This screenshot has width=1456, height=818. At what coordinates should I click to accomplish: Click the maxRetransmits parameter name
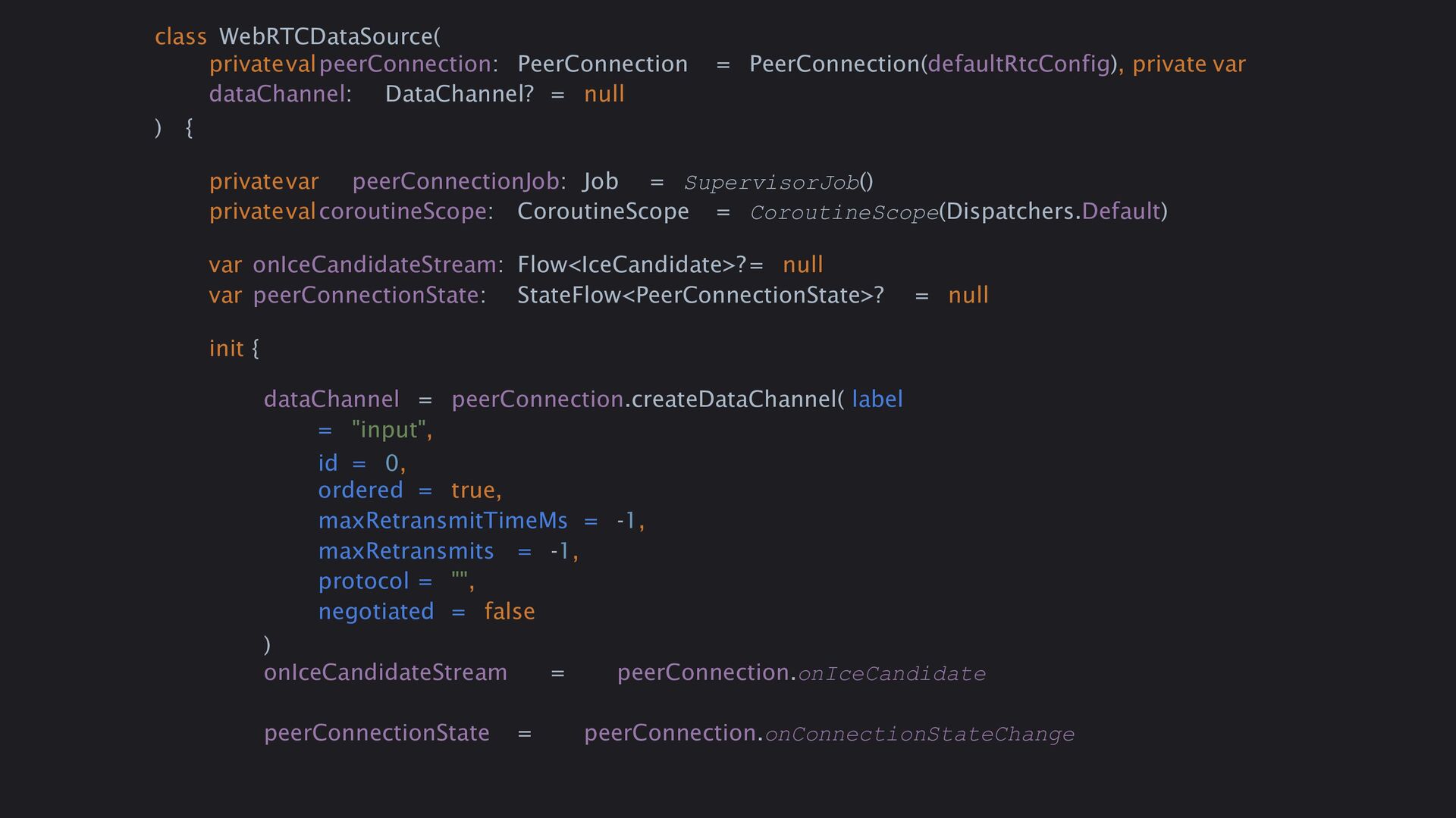(x=406, y=551)
